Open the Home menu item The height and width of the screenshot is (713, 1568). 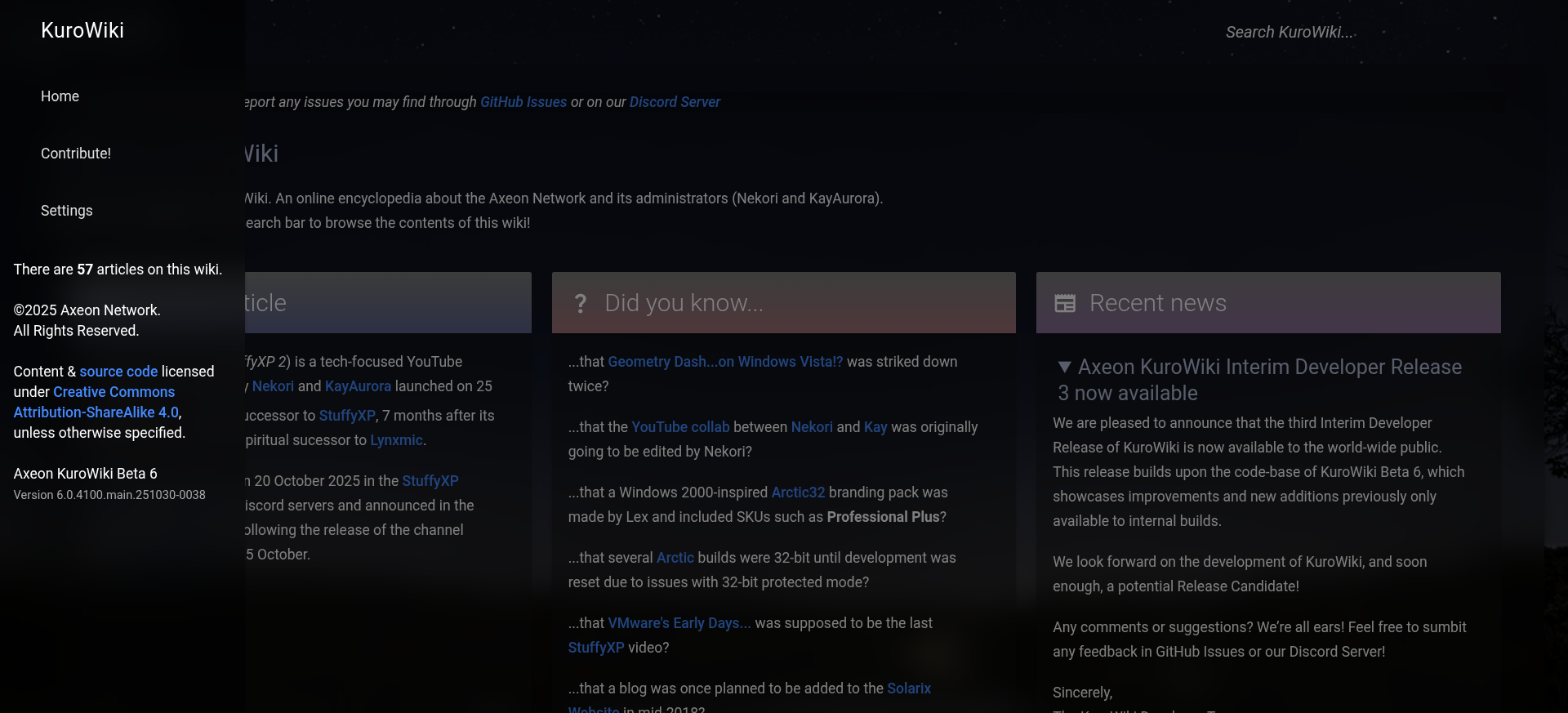coord(60,96)
